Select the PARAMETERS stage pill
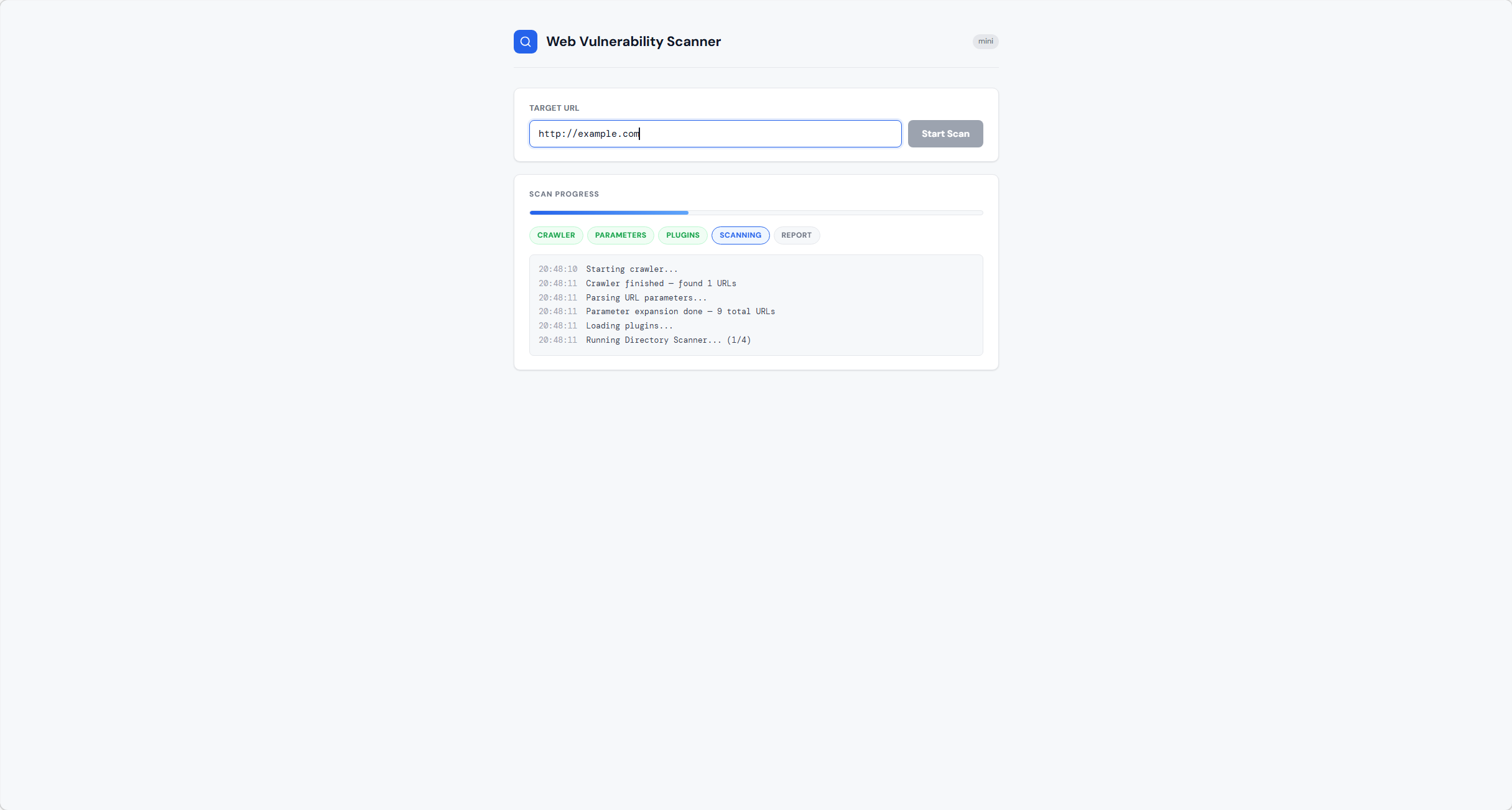This screenshot has height=810, width=1512. tap(620, 235)
